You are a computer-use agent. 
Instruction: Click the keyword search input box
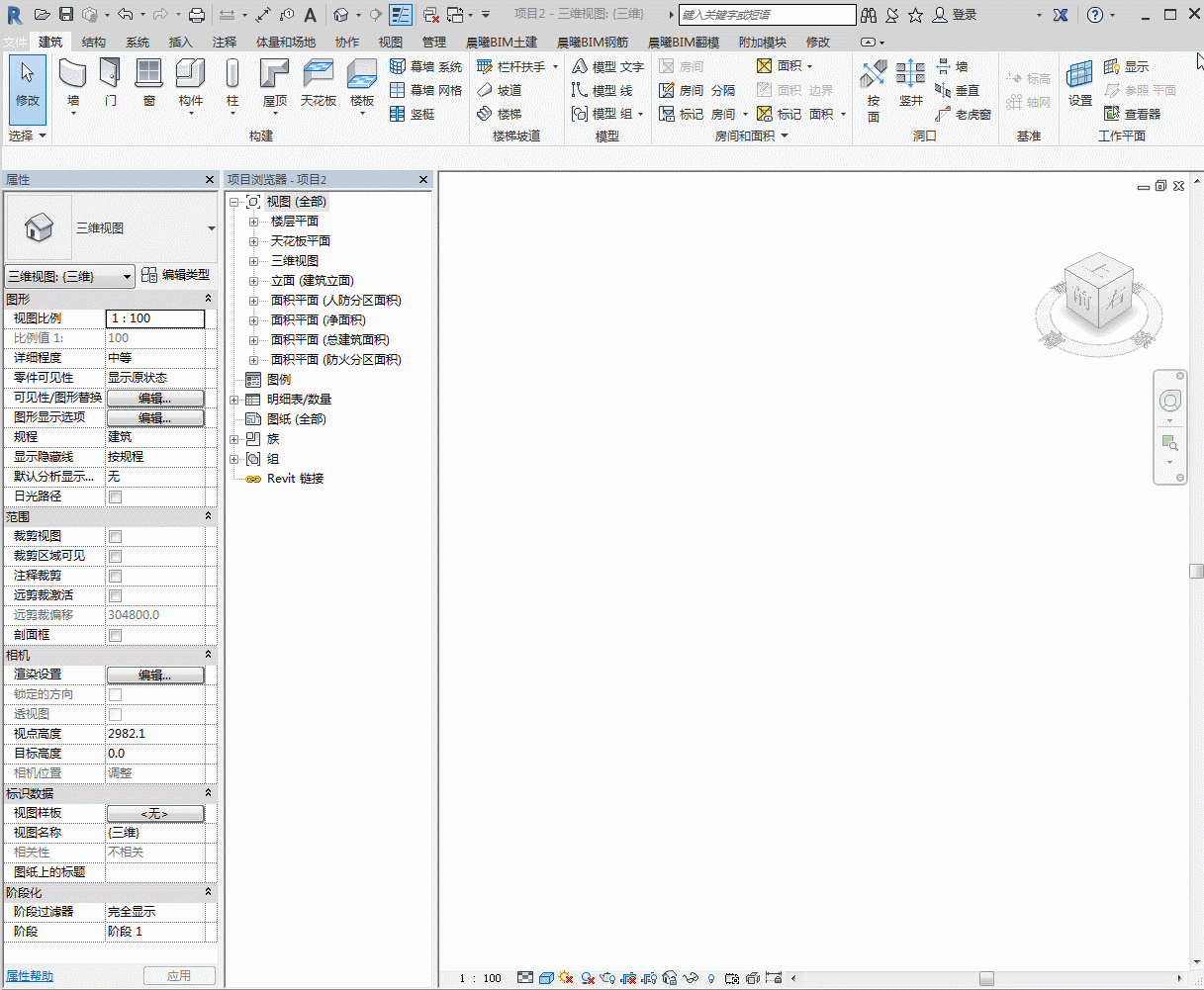pos(767,15)
